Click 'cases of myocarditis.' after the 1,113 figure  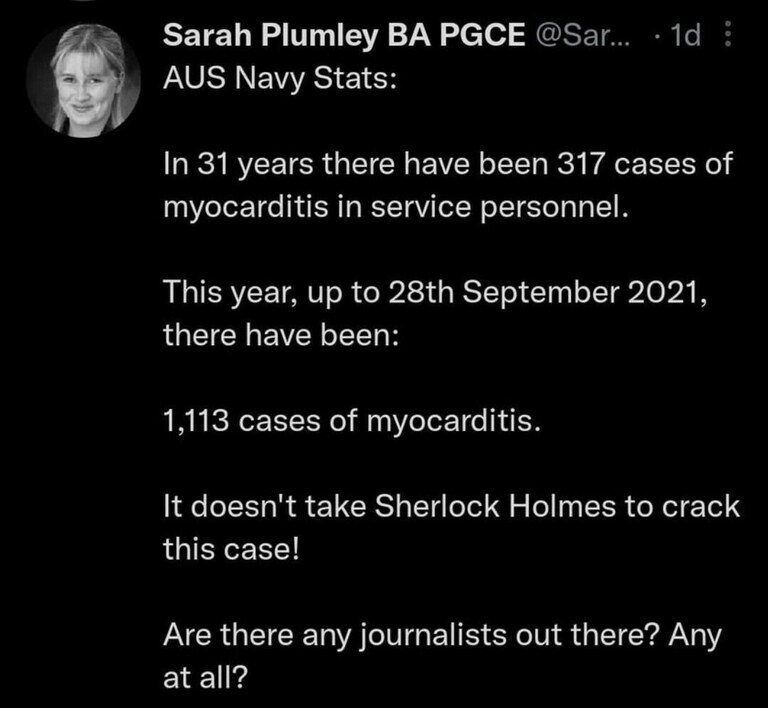click(x=390, y=422)
